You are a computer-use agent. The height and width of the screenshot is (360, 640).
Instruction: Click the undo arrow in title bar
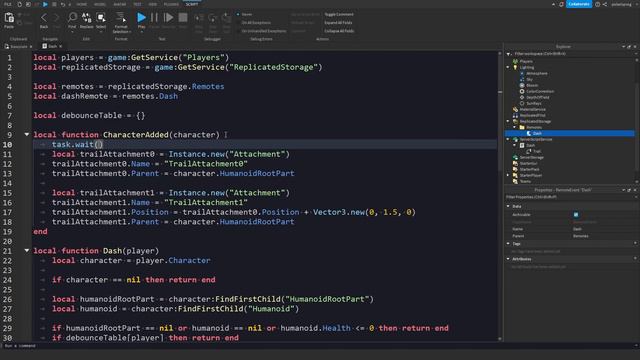pos(62,4)
